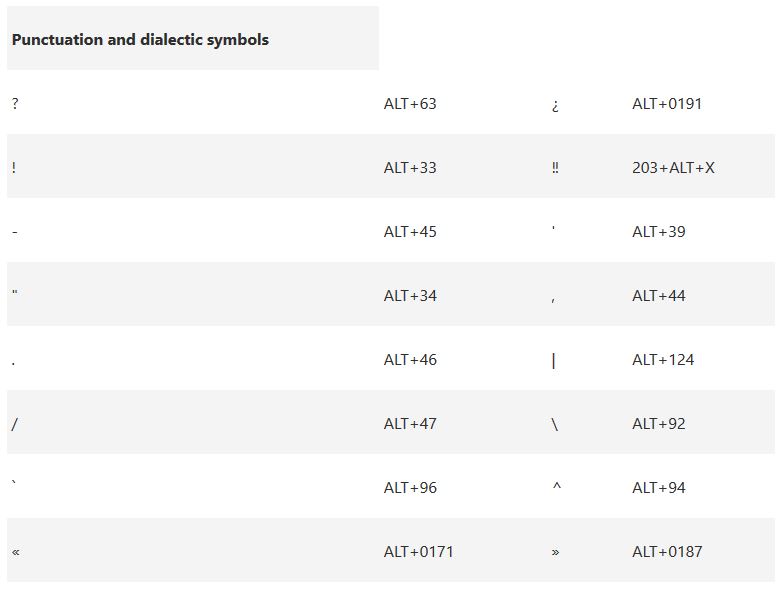
Task: Click the ALT+47 forward slash code
Action: point(410,424)
